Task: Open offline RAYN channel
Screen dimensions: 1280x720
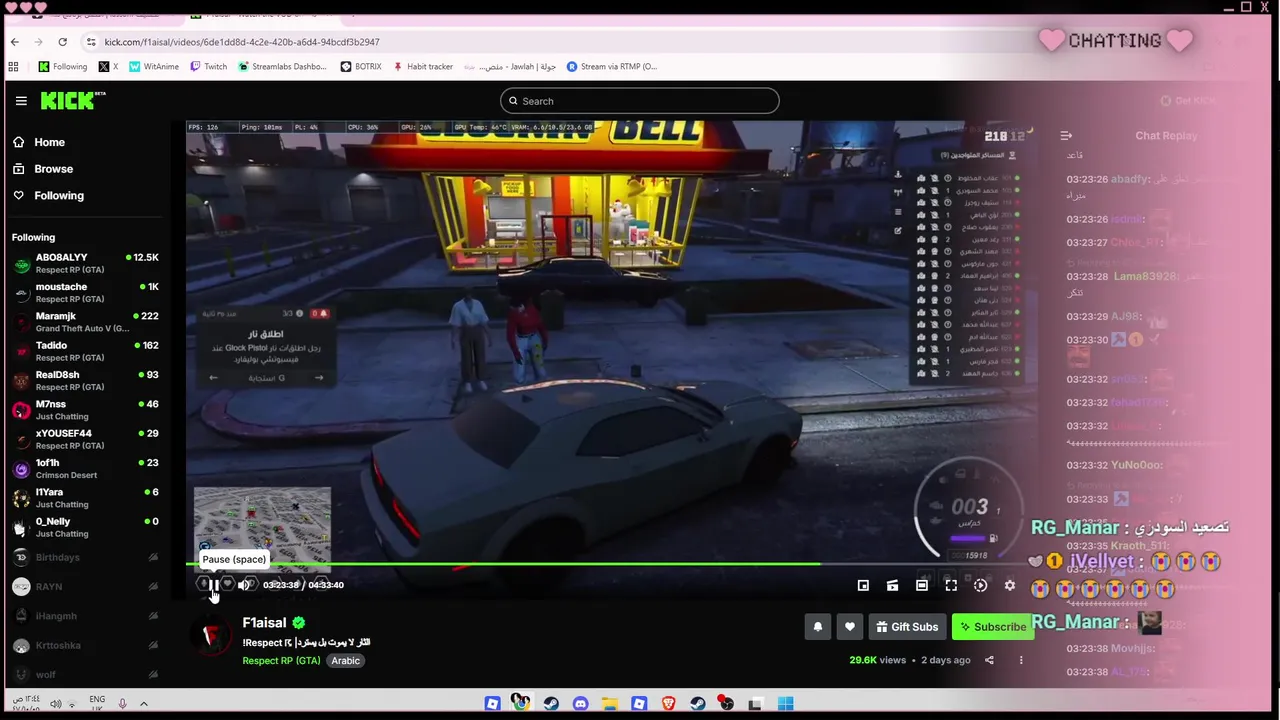Action: [86, 587]
